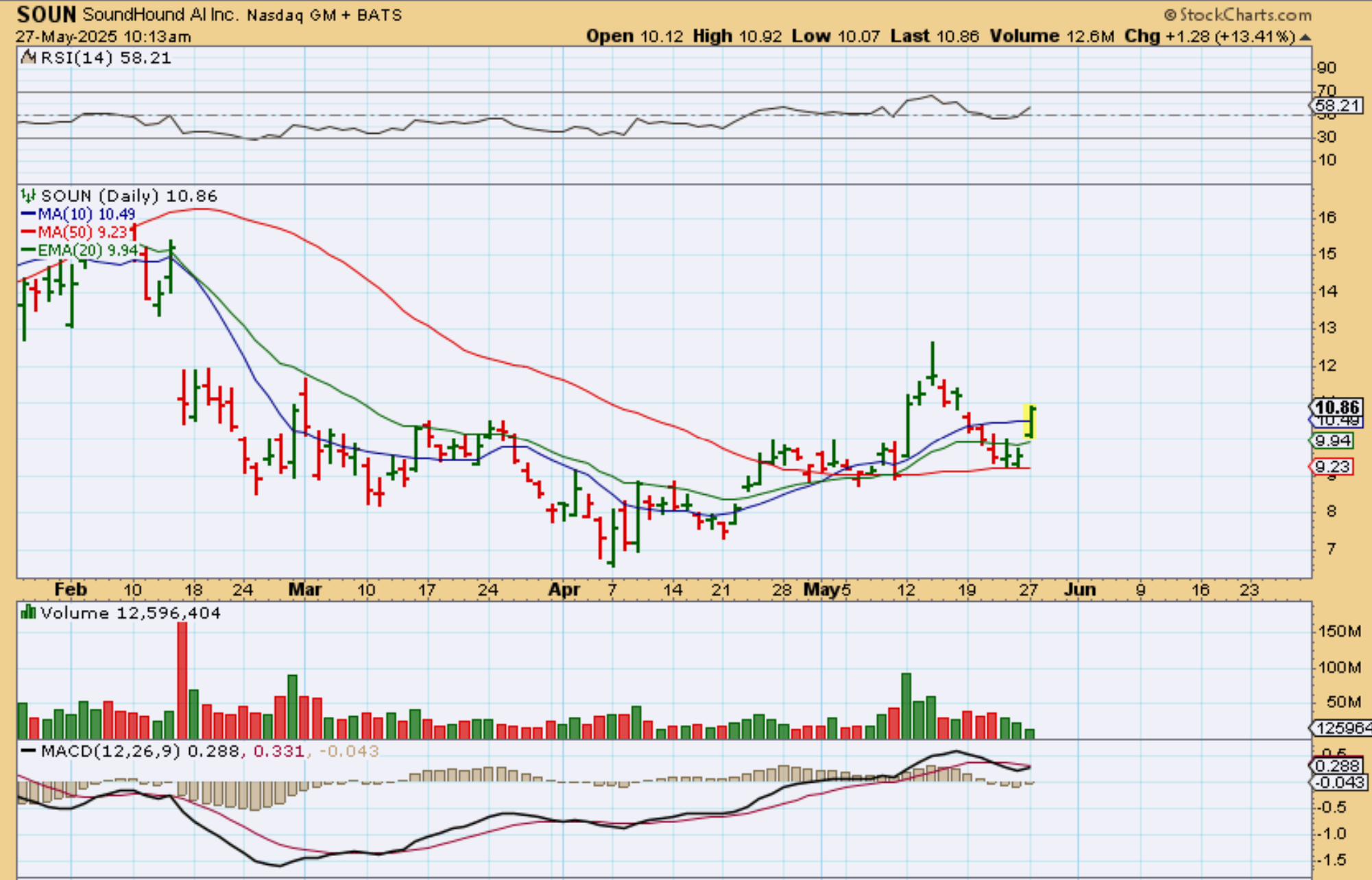Click the MACD black line legend marker
The width and height of the screenshot is (1372, 880).
[28, 751]
